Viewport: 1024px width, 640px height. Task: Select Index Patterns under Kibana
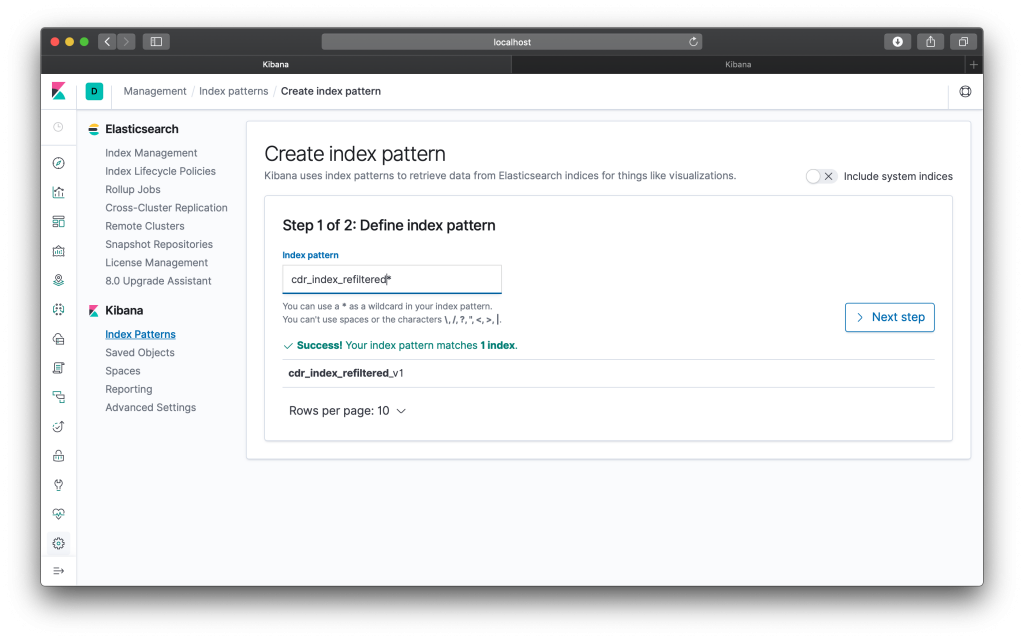point(140,334)
